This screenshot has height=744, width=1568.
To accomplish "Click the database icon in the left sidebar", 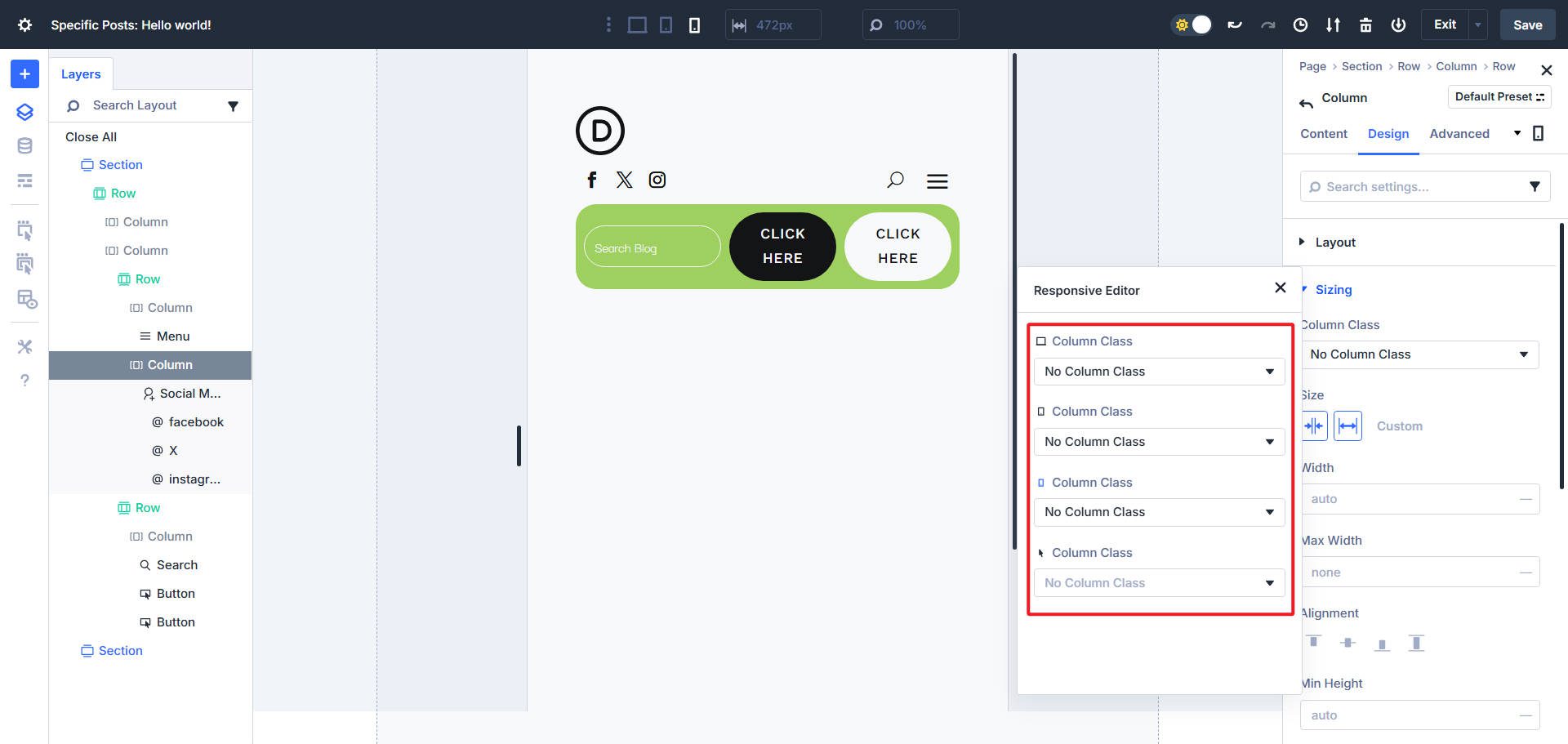I will click(x=24, y=145).
